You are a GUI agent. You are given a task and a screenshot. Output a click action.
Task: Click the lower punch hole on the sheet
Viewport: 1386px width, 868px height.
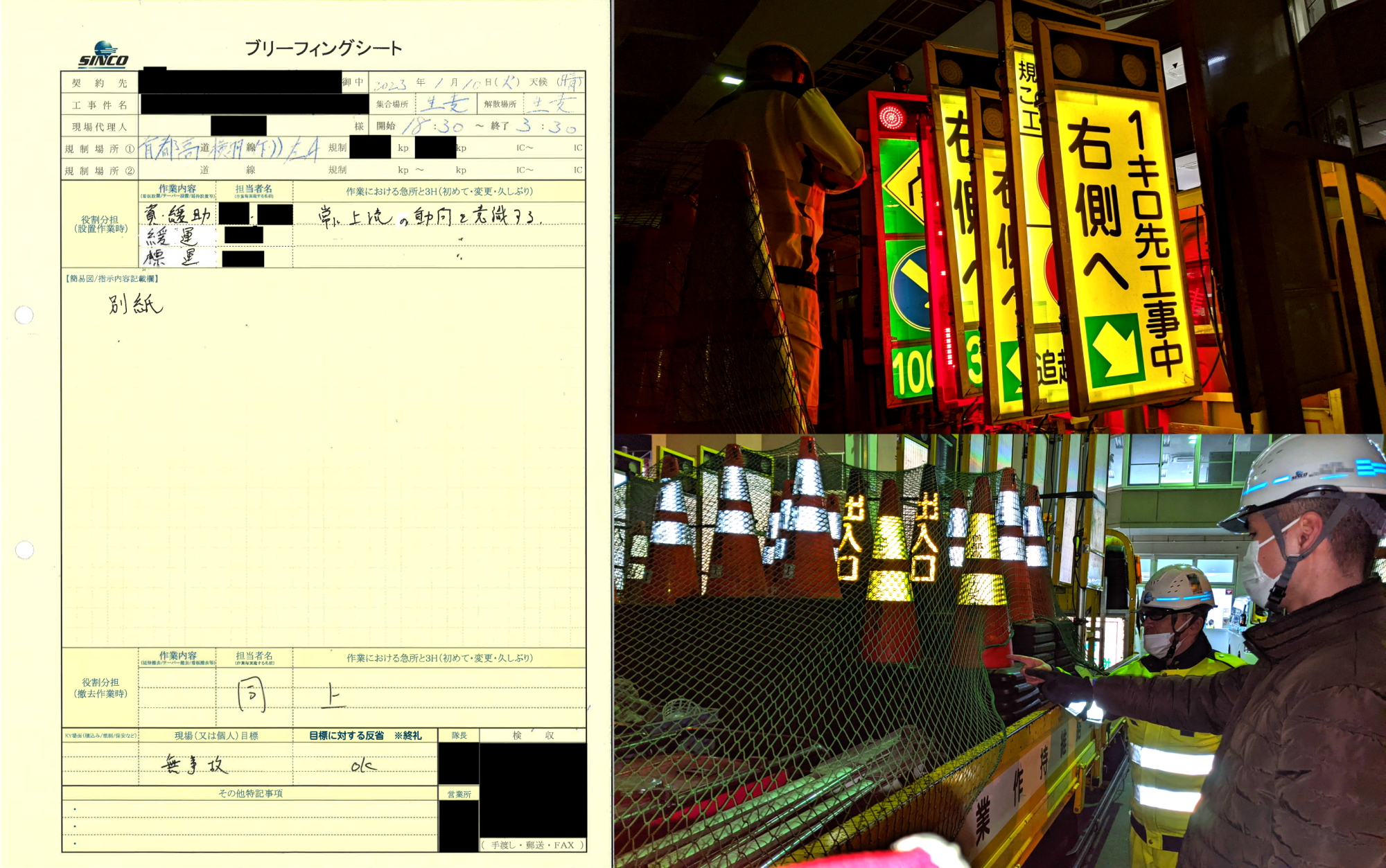[24, 550]
